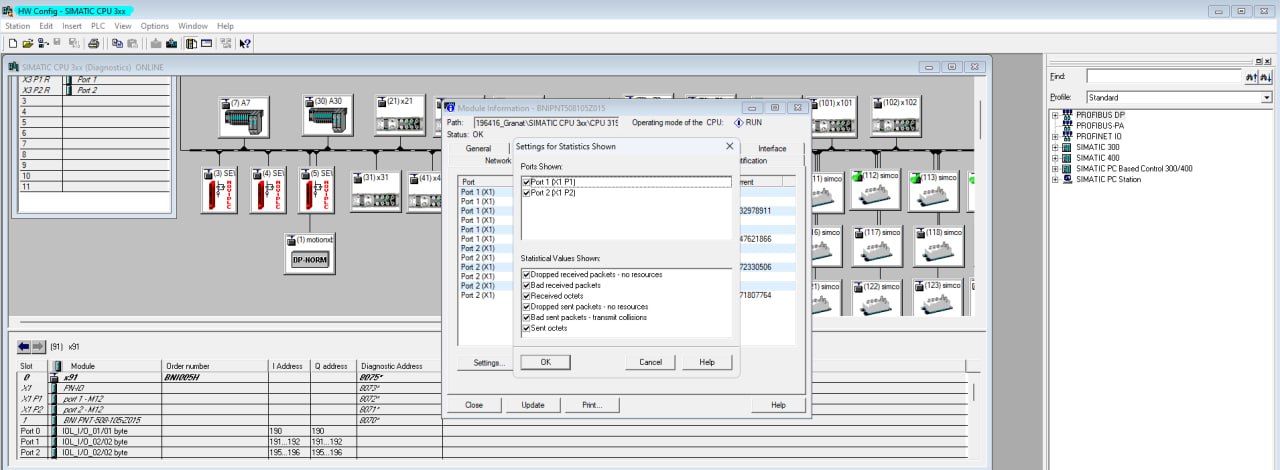Viewport: 1280px width, 470px height.
Task: Open the Options menu
Action: [155, 26]
